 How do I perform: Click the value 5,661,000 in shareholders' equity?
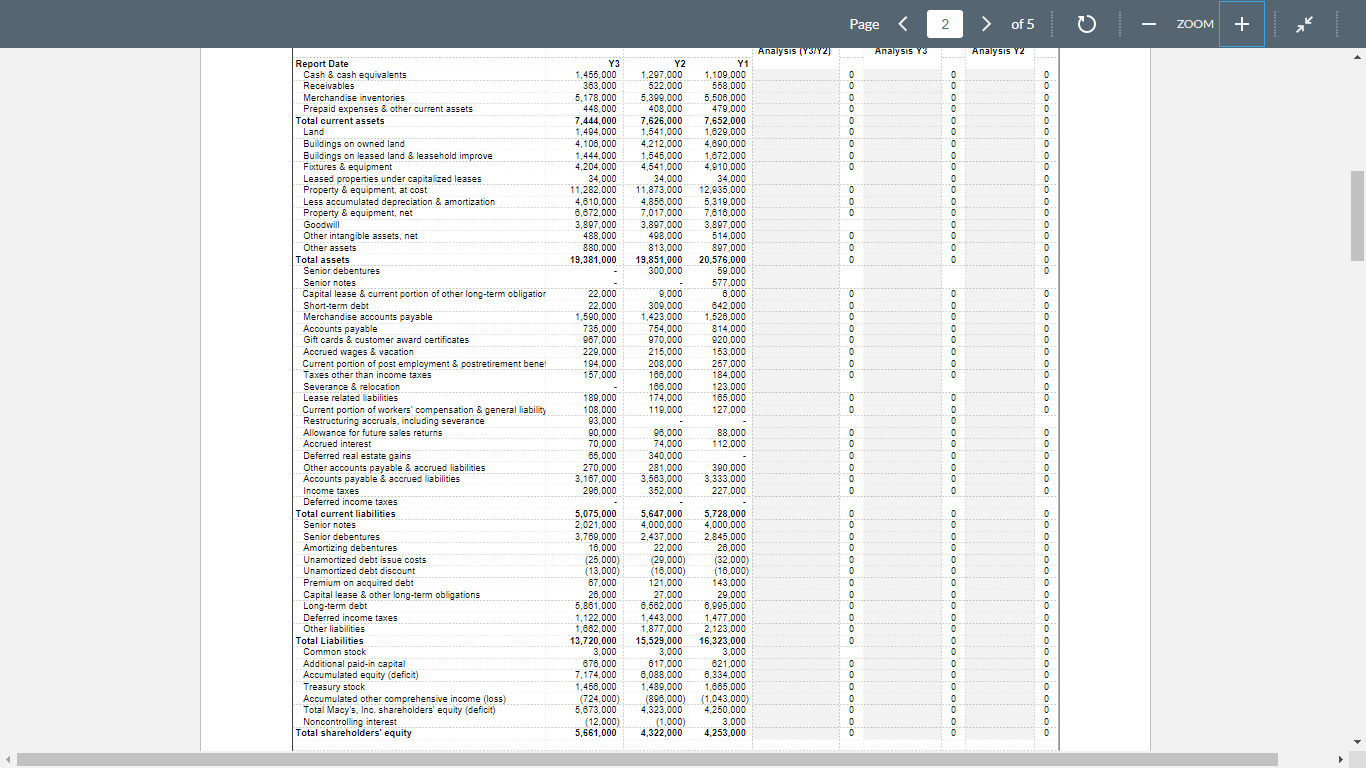596,733
